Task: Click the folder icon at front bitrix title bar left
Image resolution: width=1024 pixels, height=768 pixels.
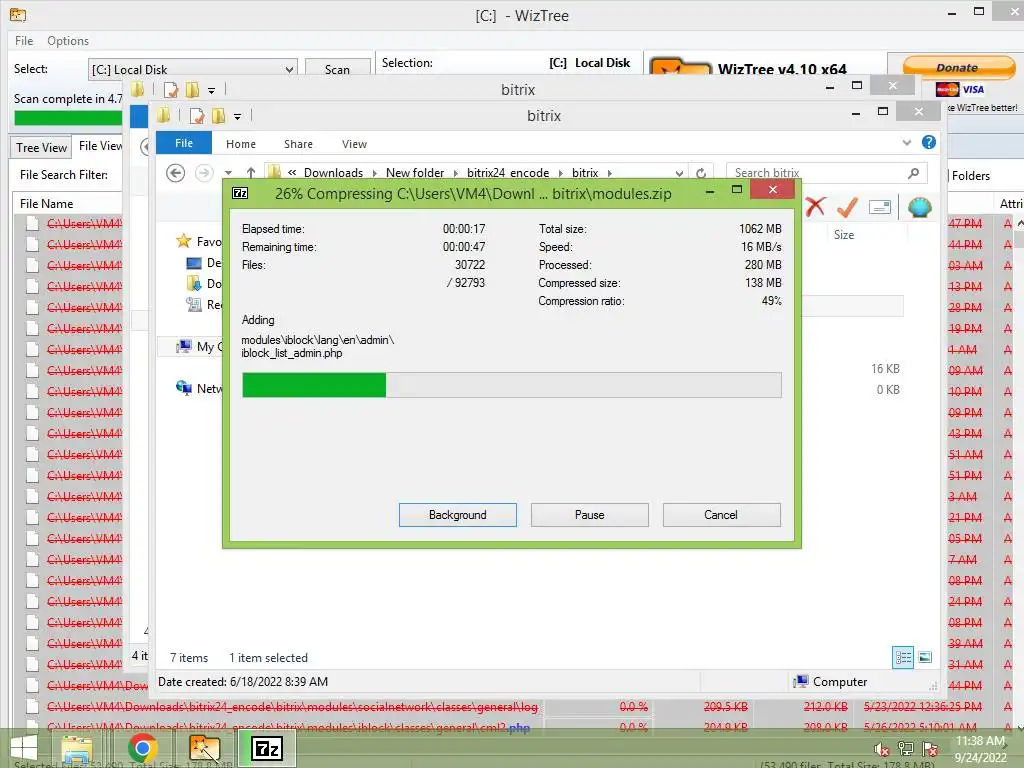Action: click(163, 116)
